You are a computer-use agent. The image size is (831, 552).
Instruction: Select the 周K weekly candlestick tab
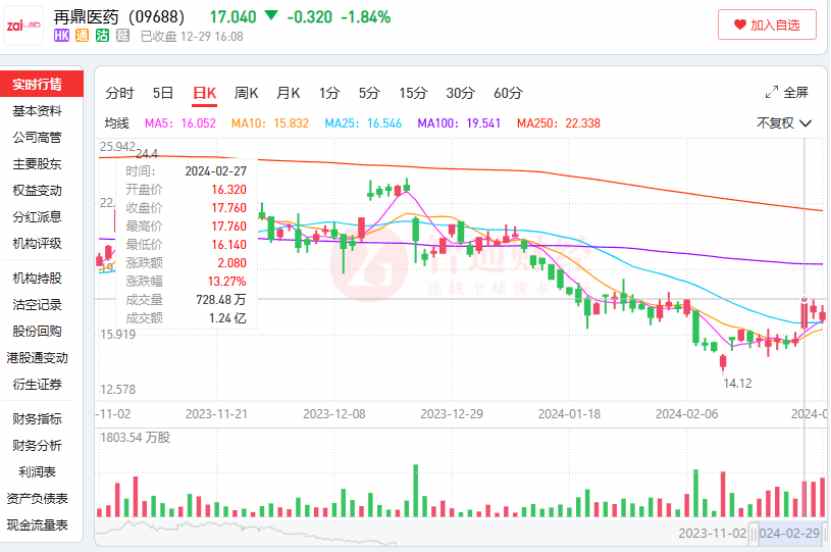tap(246, 93)
